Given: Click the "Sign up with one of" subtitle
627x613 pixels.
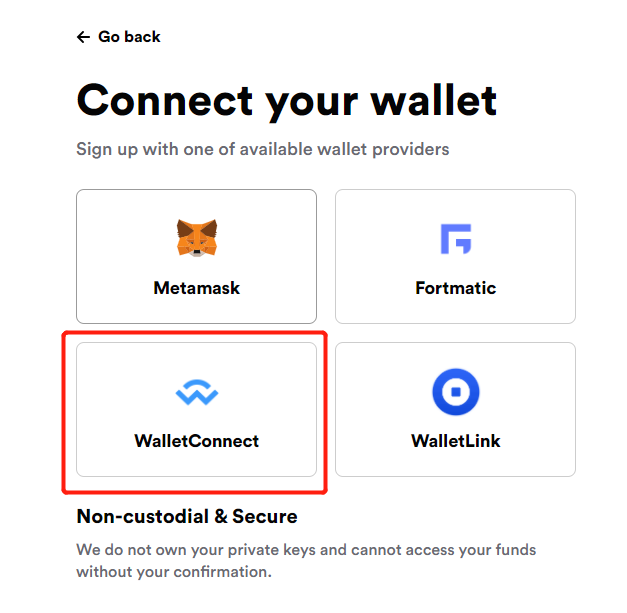Looking at the screenshot, I should coord(262,150).
